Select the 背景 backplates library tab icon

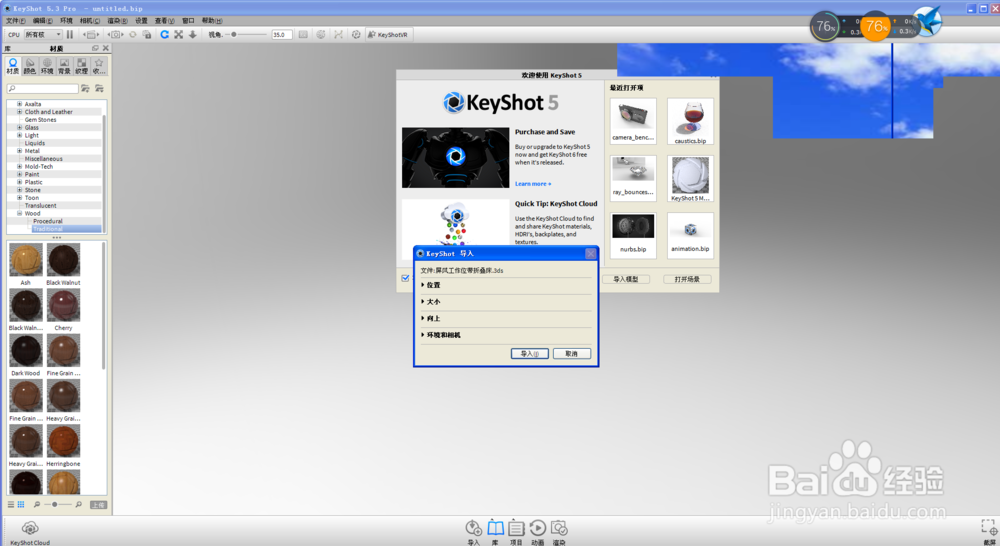(x=64, y=66)
